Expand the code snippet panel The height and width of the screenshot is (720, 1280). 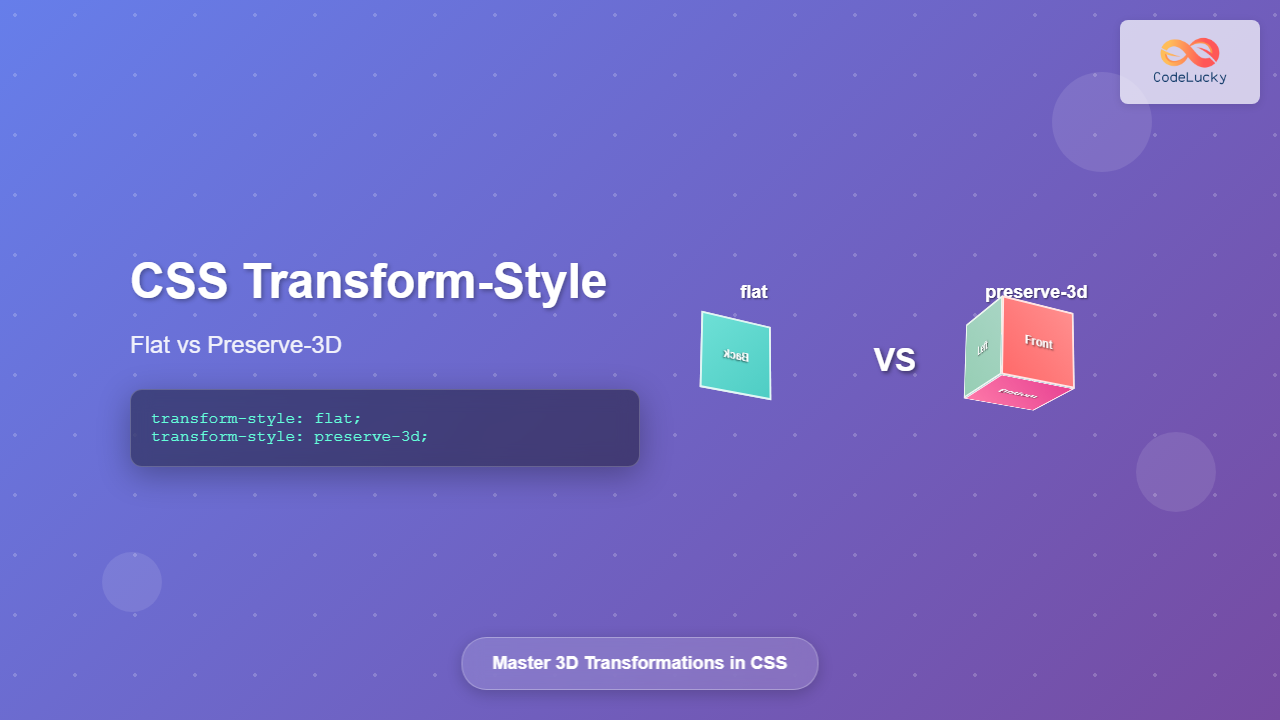[384, 427]
